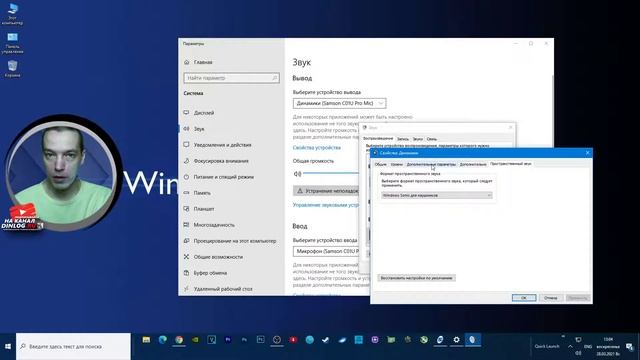Open Главная home in Settings sidebar

point(203,62)
